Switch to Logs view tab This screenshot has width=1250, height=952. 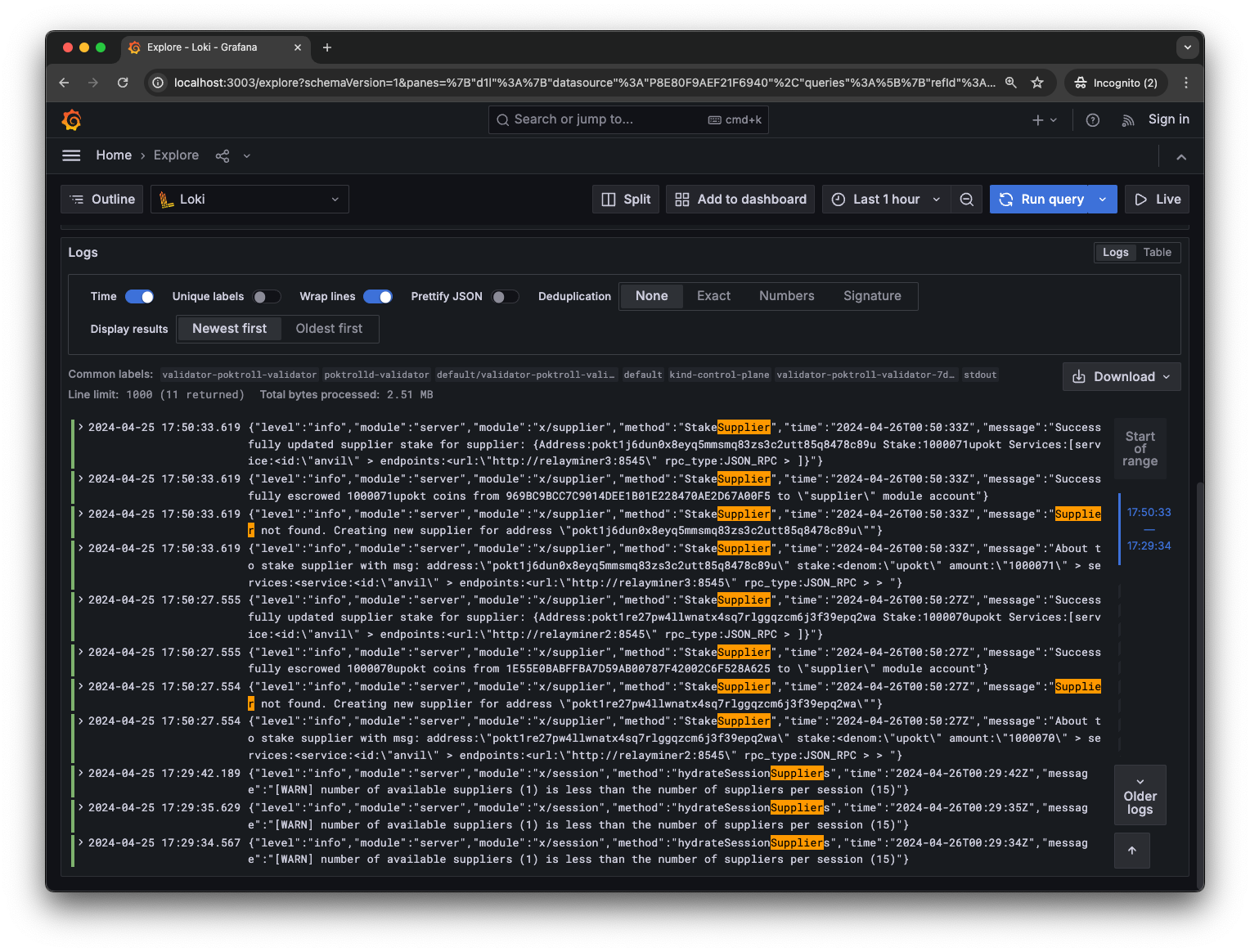point(1115,253)
